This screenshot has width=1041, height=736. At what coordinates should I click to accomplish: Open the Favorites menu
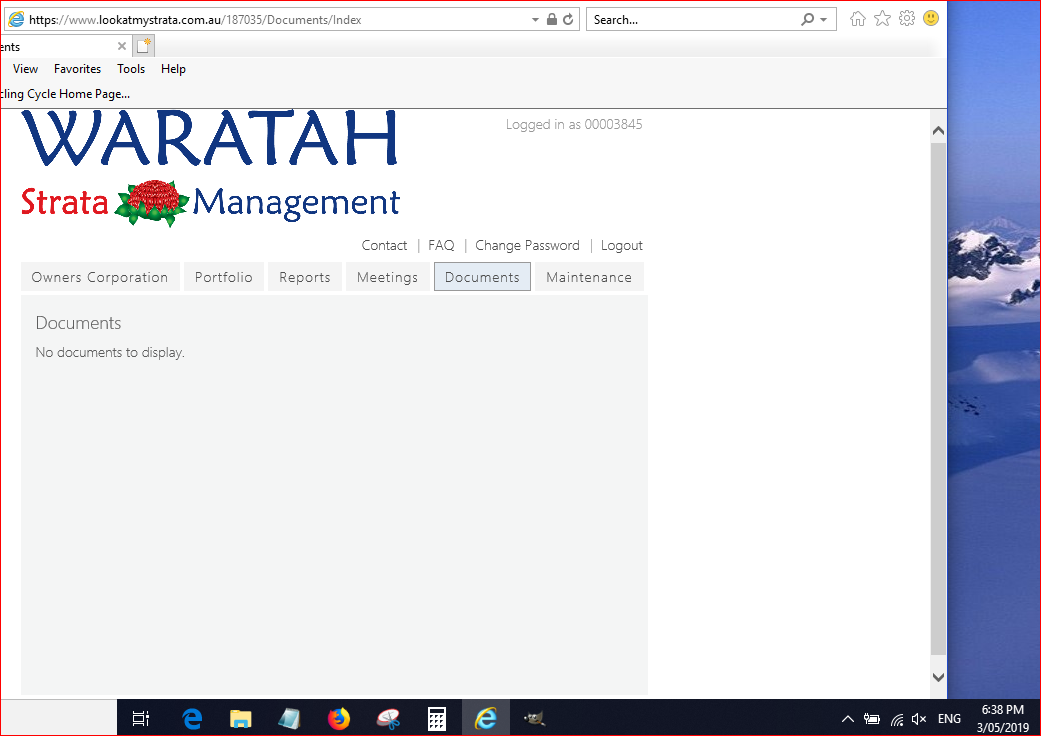78,69
